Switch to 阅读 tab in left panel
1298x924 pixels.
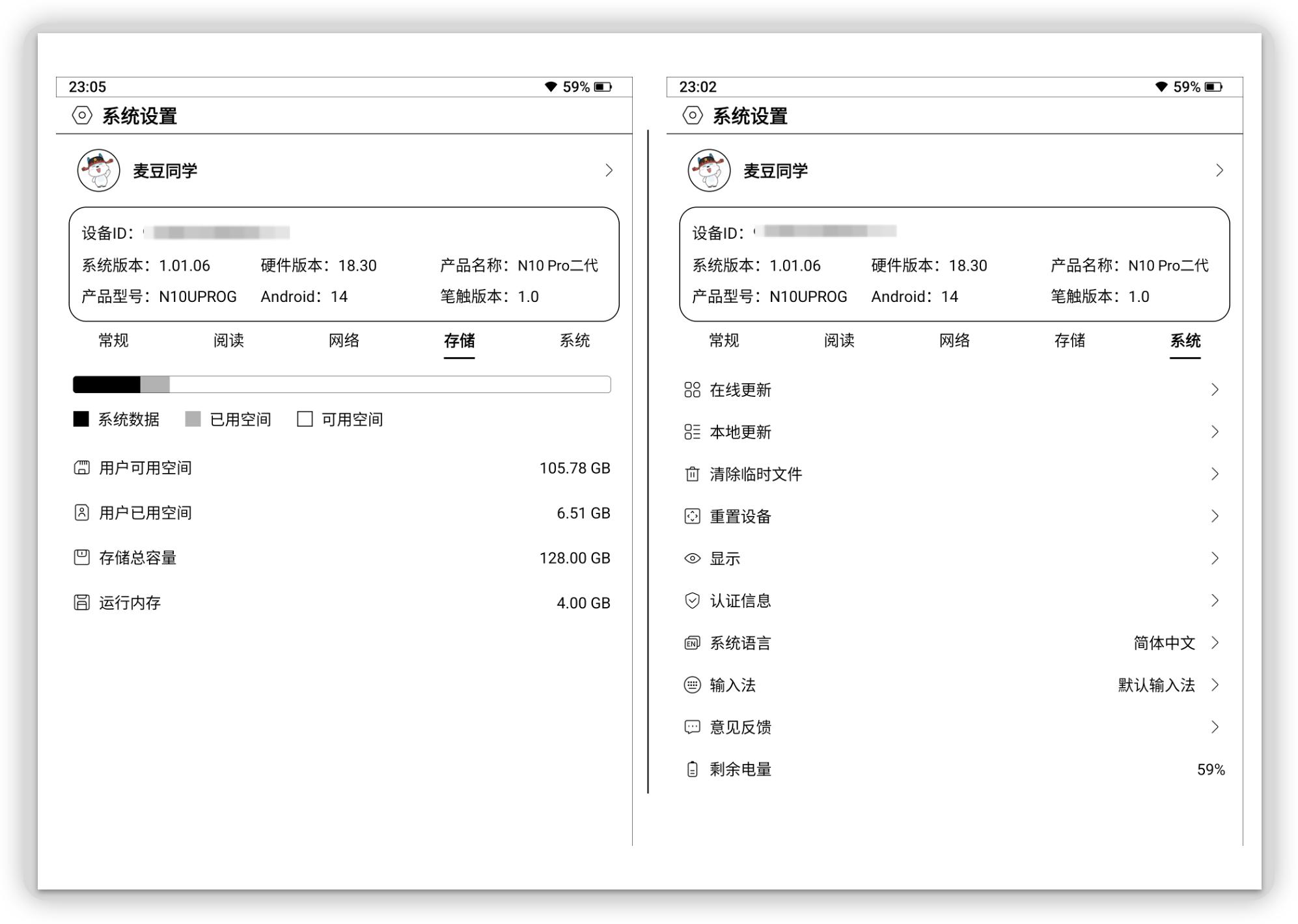tap(228, 340)
